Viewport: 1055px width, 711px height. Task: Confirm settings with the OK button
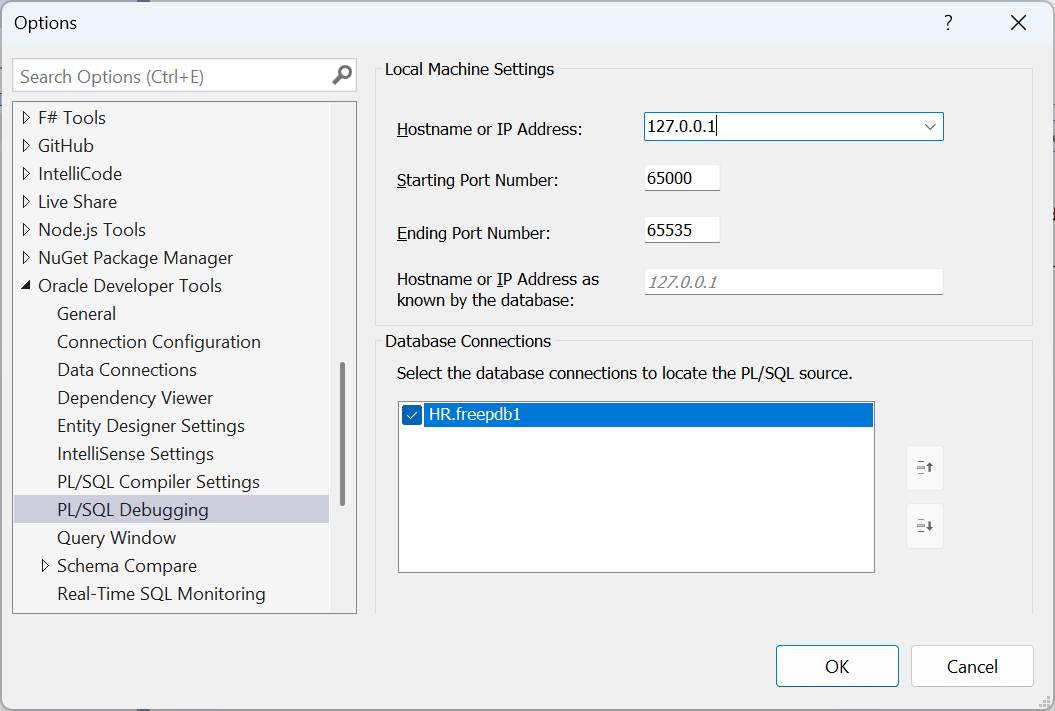837,665
